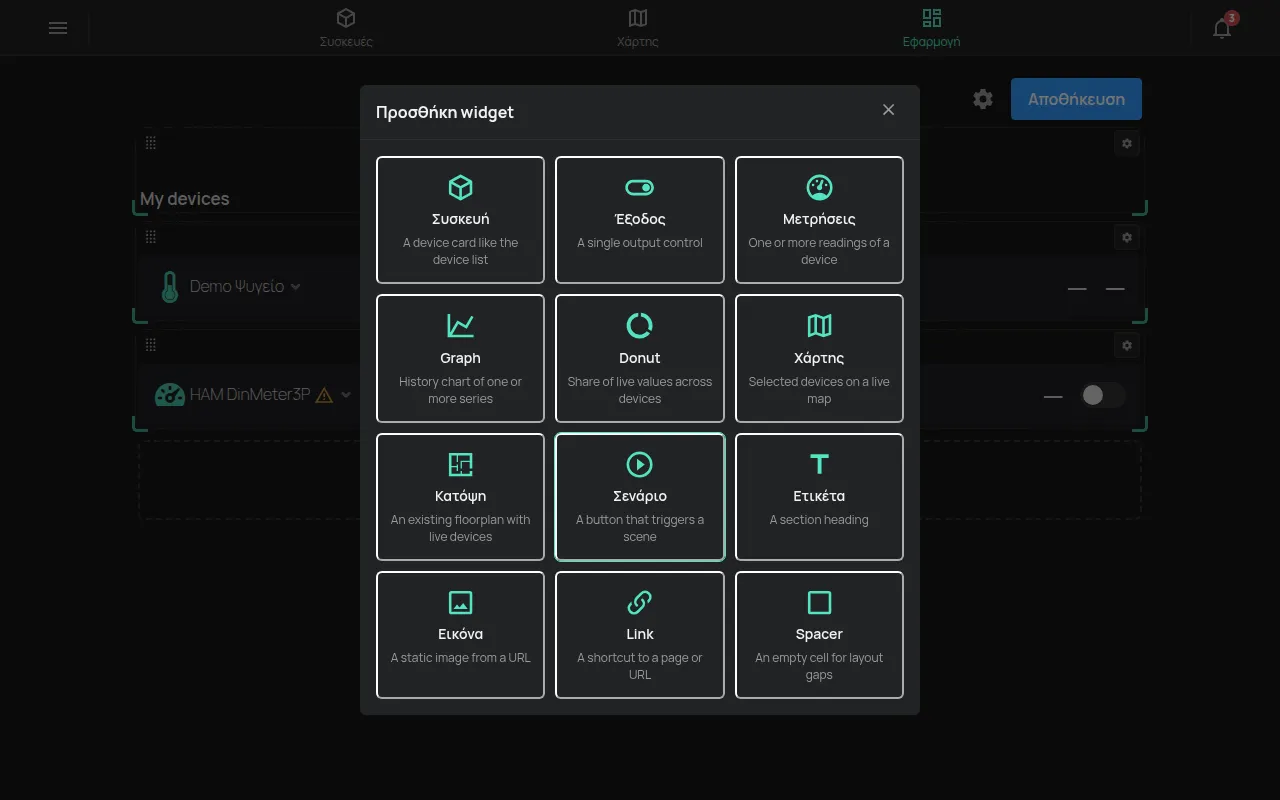Choose the Έξοδος output control widget

point(640,219)
